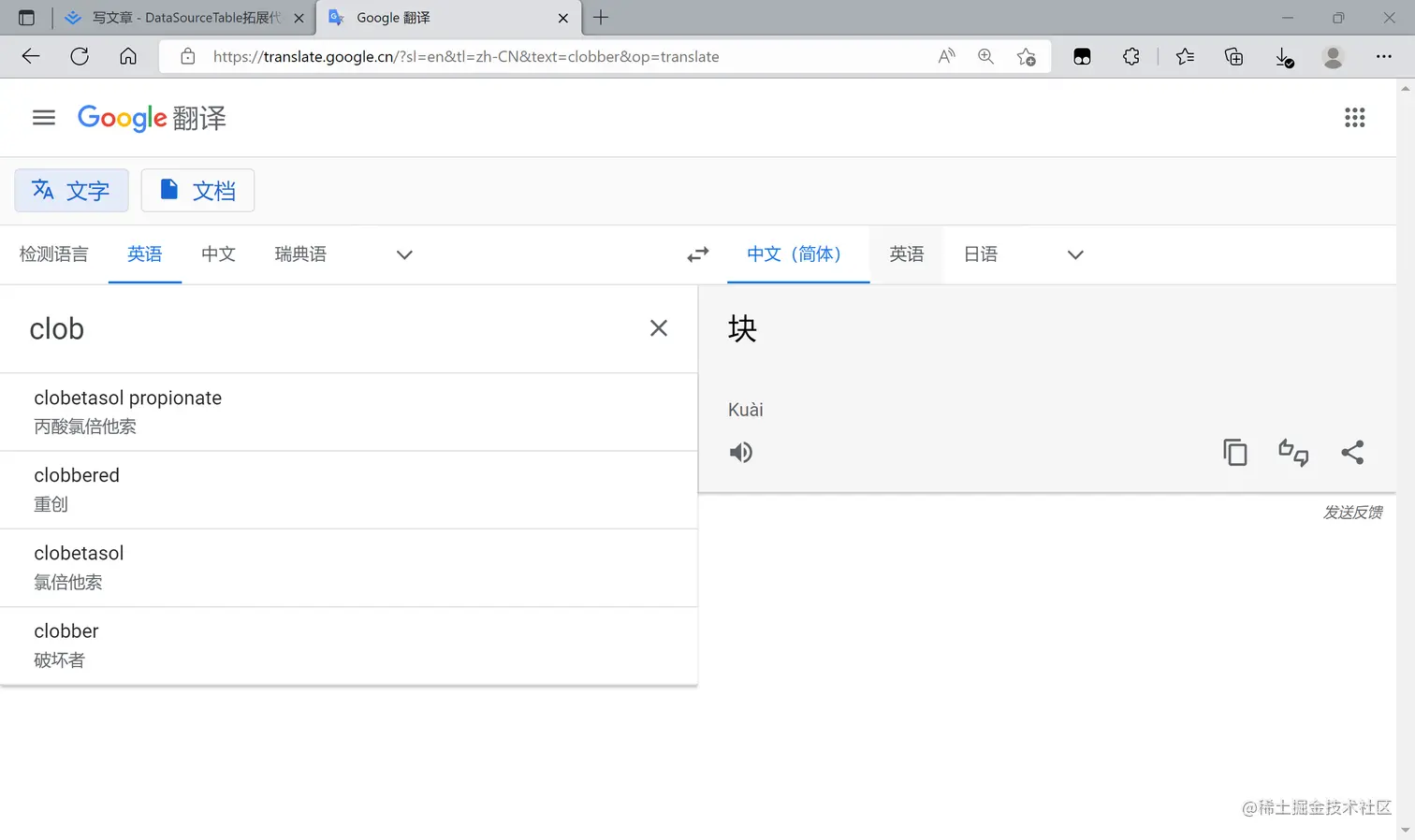Choose suggestion clobbered

pos(349,490)
